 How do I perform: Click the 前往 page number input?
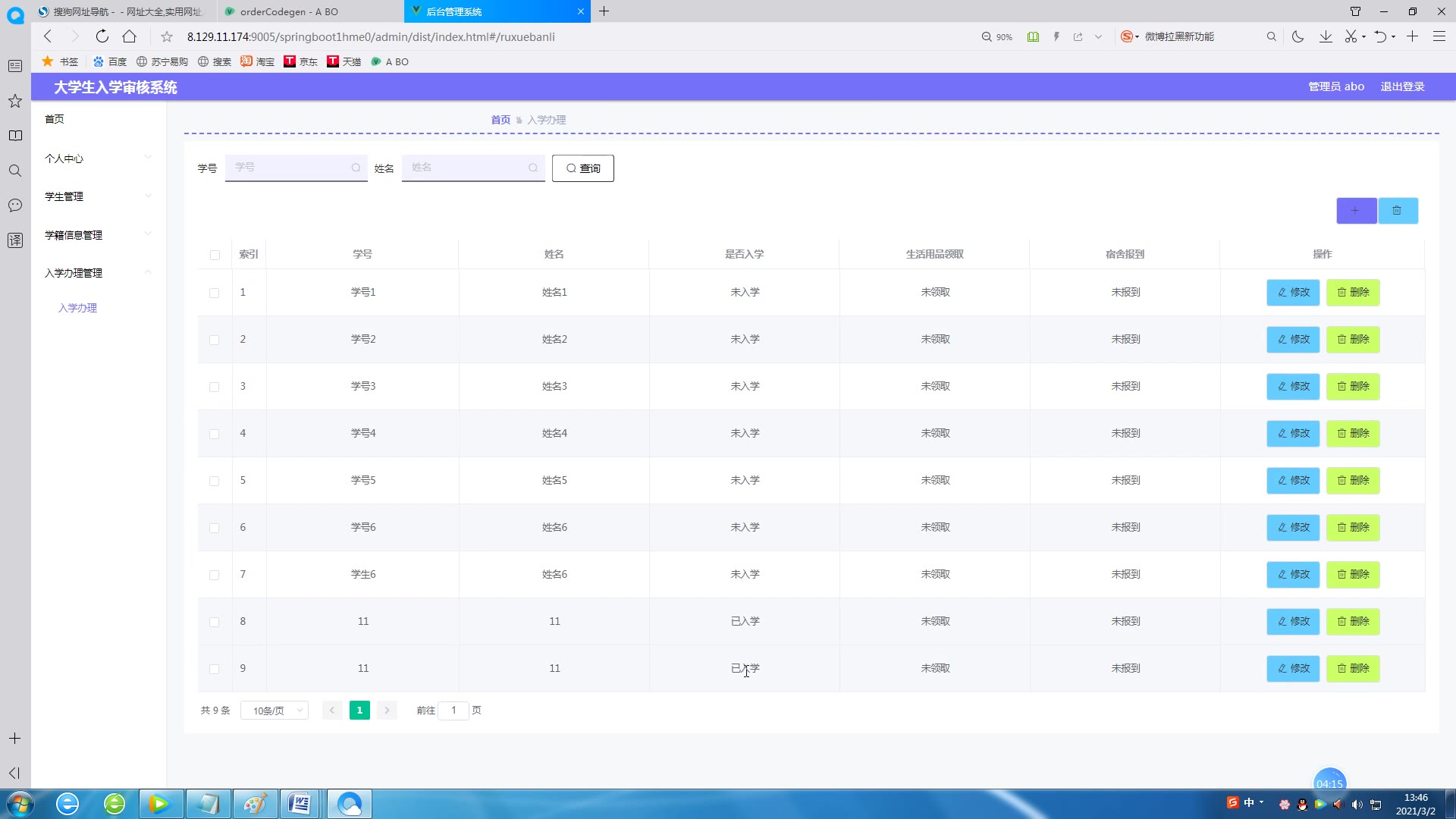pos(453,711)
